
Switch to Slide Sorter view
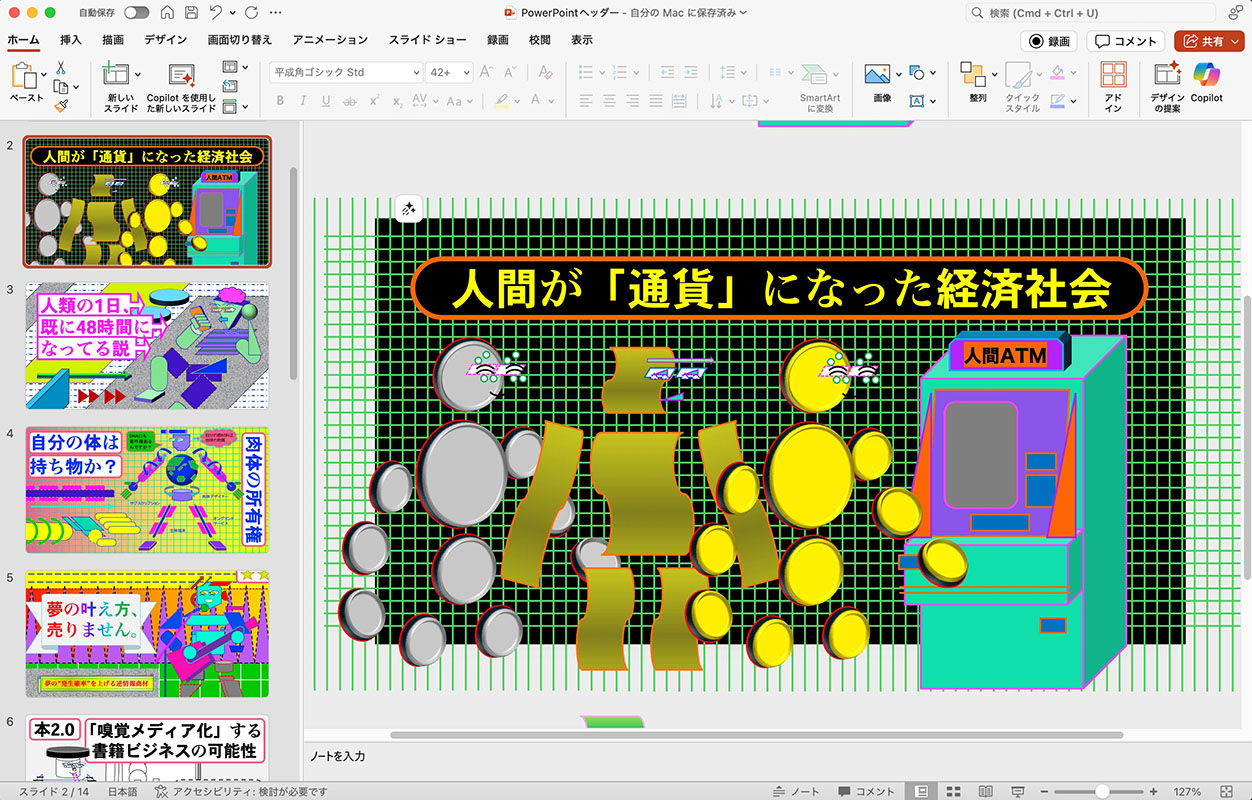point(953,791)
